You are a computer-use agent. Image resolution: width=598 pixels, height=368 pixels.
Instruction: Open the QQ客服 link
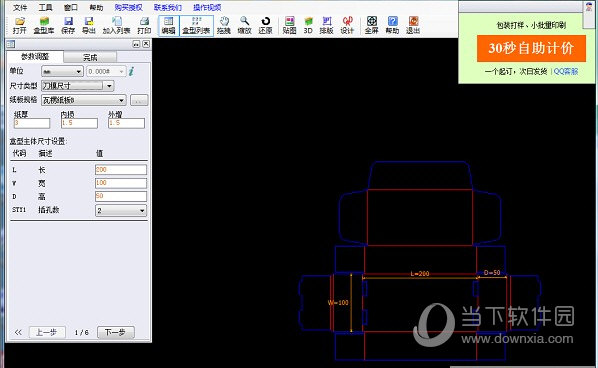[566, 71]
